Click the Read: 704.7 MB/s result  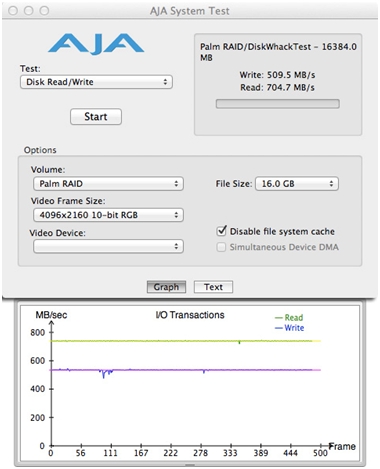277,87
